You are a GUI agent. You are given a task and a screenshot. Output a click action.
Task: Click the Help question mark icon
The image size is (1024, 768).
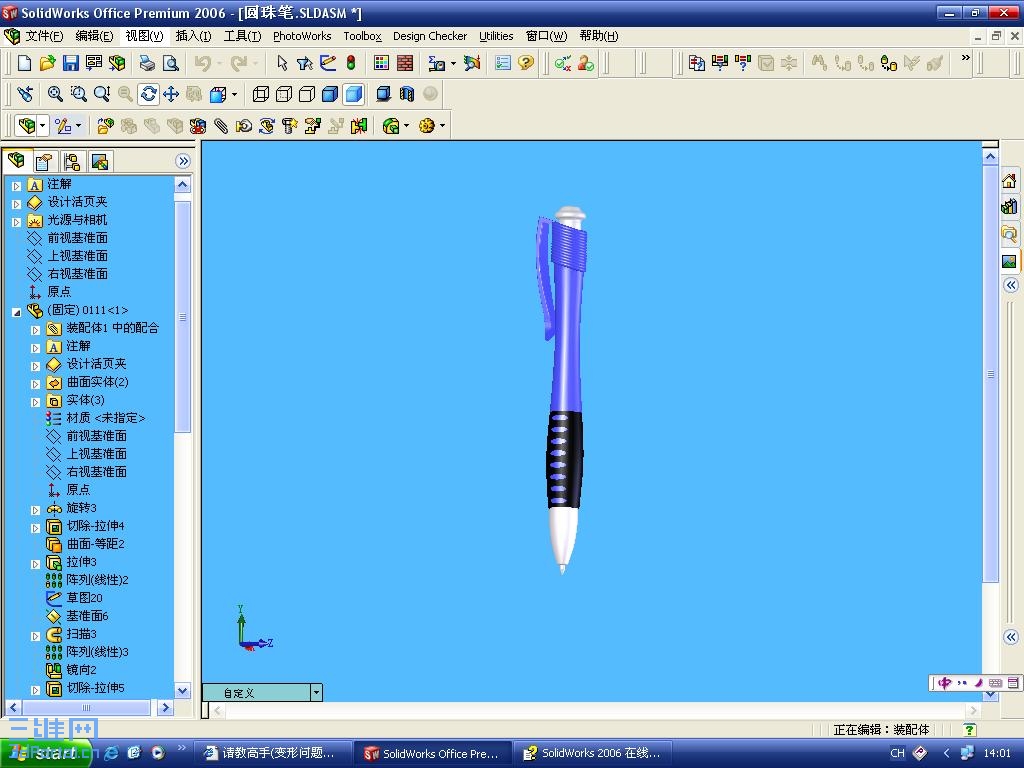[x=526, y=63]
